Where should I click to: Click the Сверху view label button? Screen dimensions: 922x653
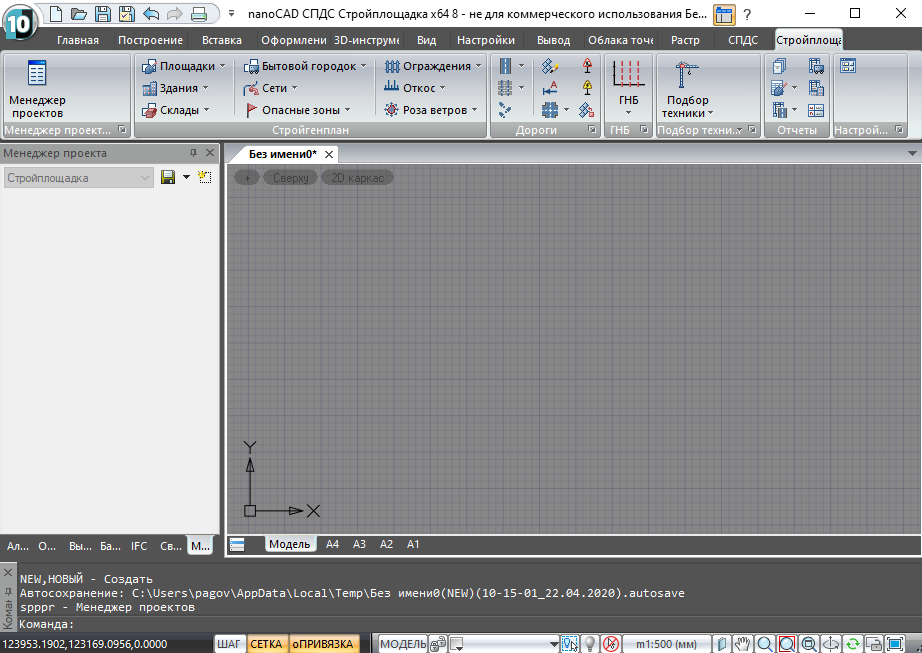tap(290, 178)
